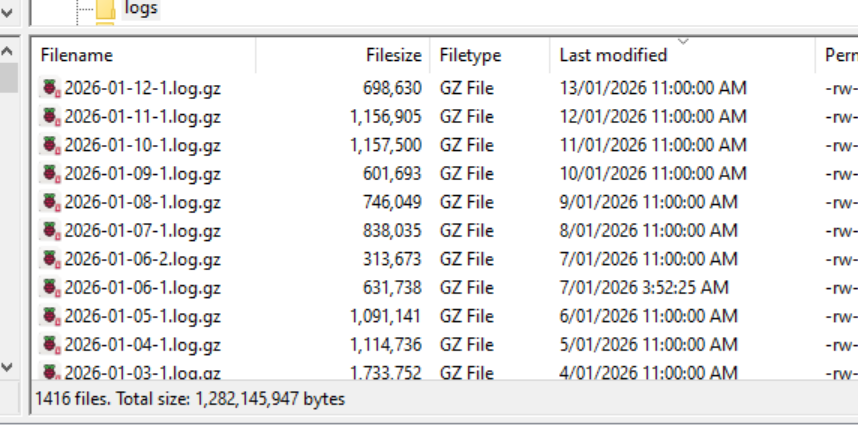Select the 2026-01-05-1.log.gz file icon

pyautogui.click(x=50, y=316)
